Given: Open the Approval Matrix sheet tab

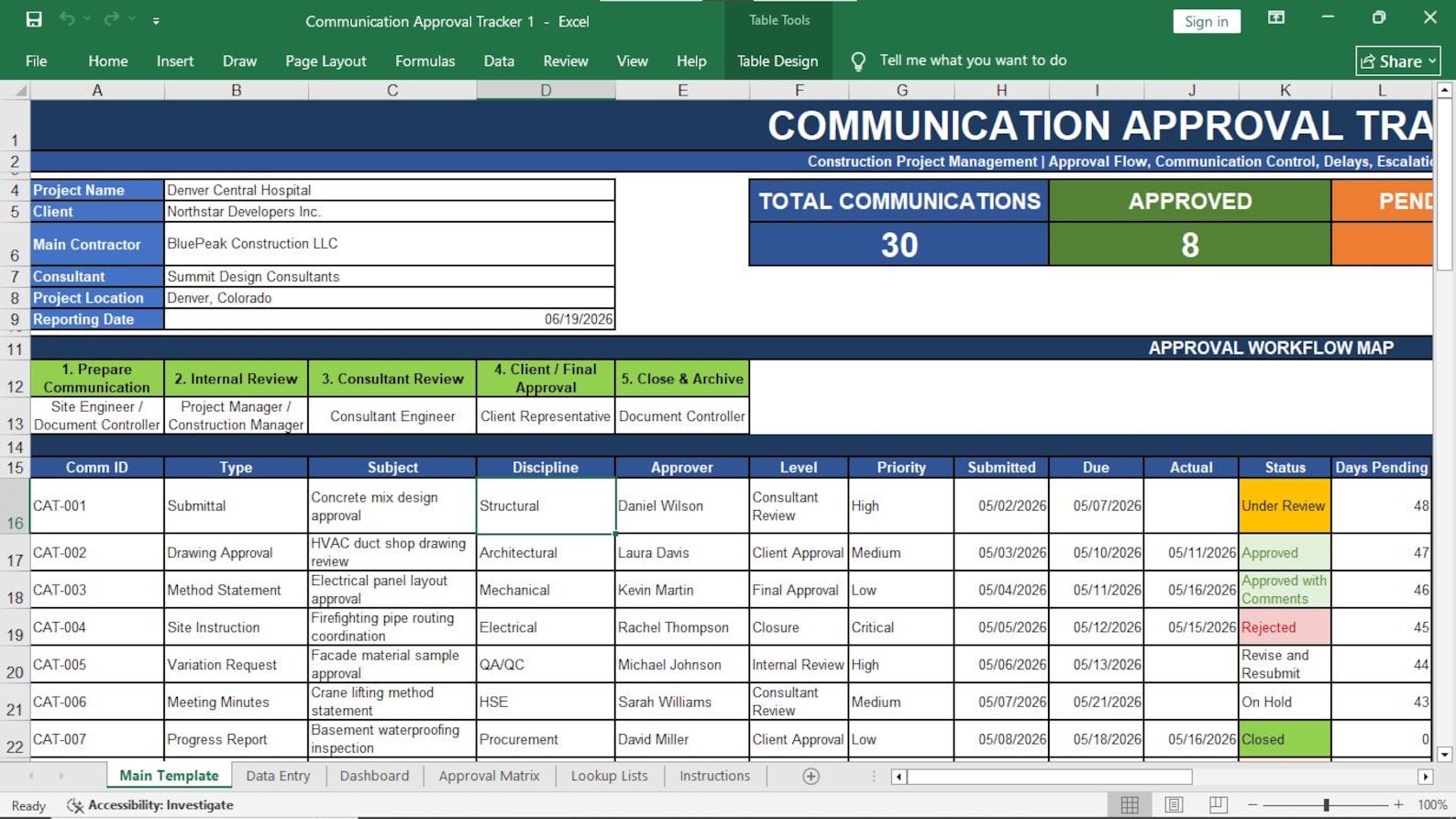Looking at the screenshot, I should click(489, 776).
